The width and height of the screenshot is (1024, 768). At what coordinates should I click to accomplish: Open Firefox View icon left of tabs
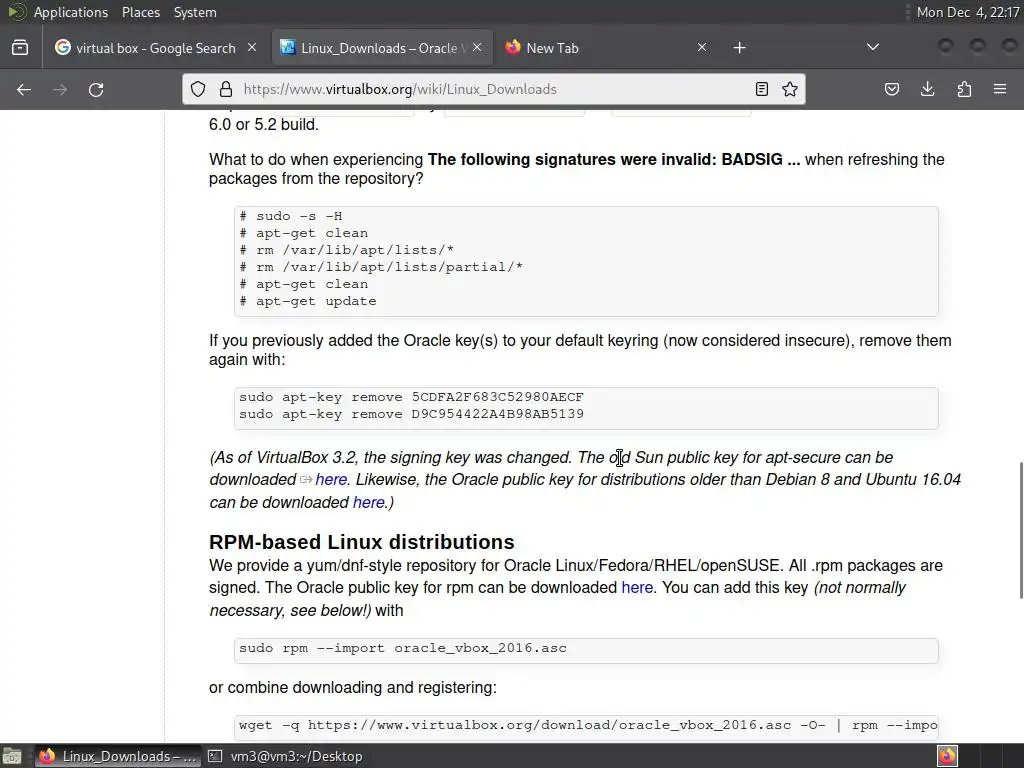pyautogui.click(x=20, y=48)
